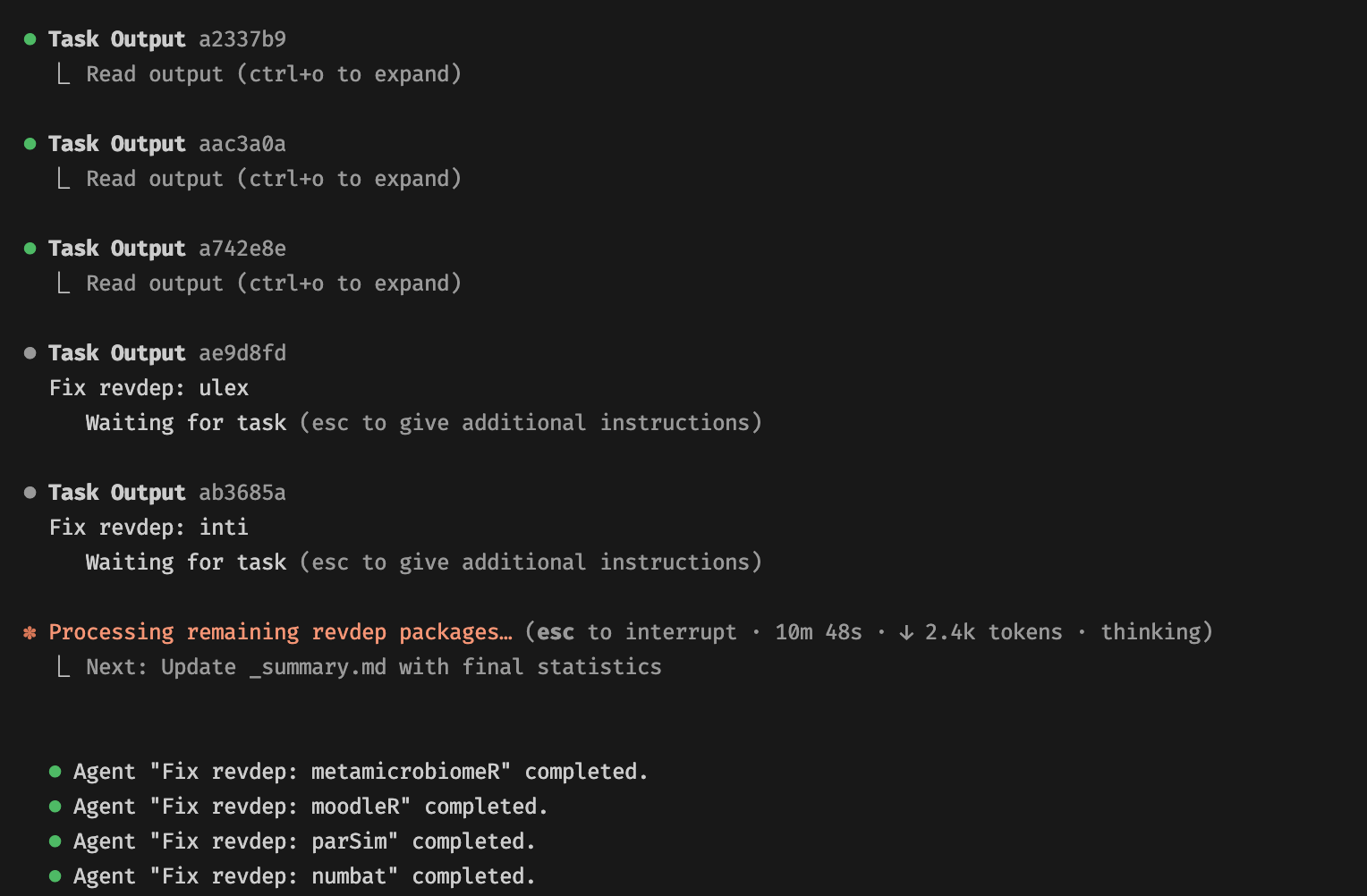Viewport: 1367px width, 896px height.
Task: Click the green status dot beside task a2337b9
Action: click(x=30, y=39)
